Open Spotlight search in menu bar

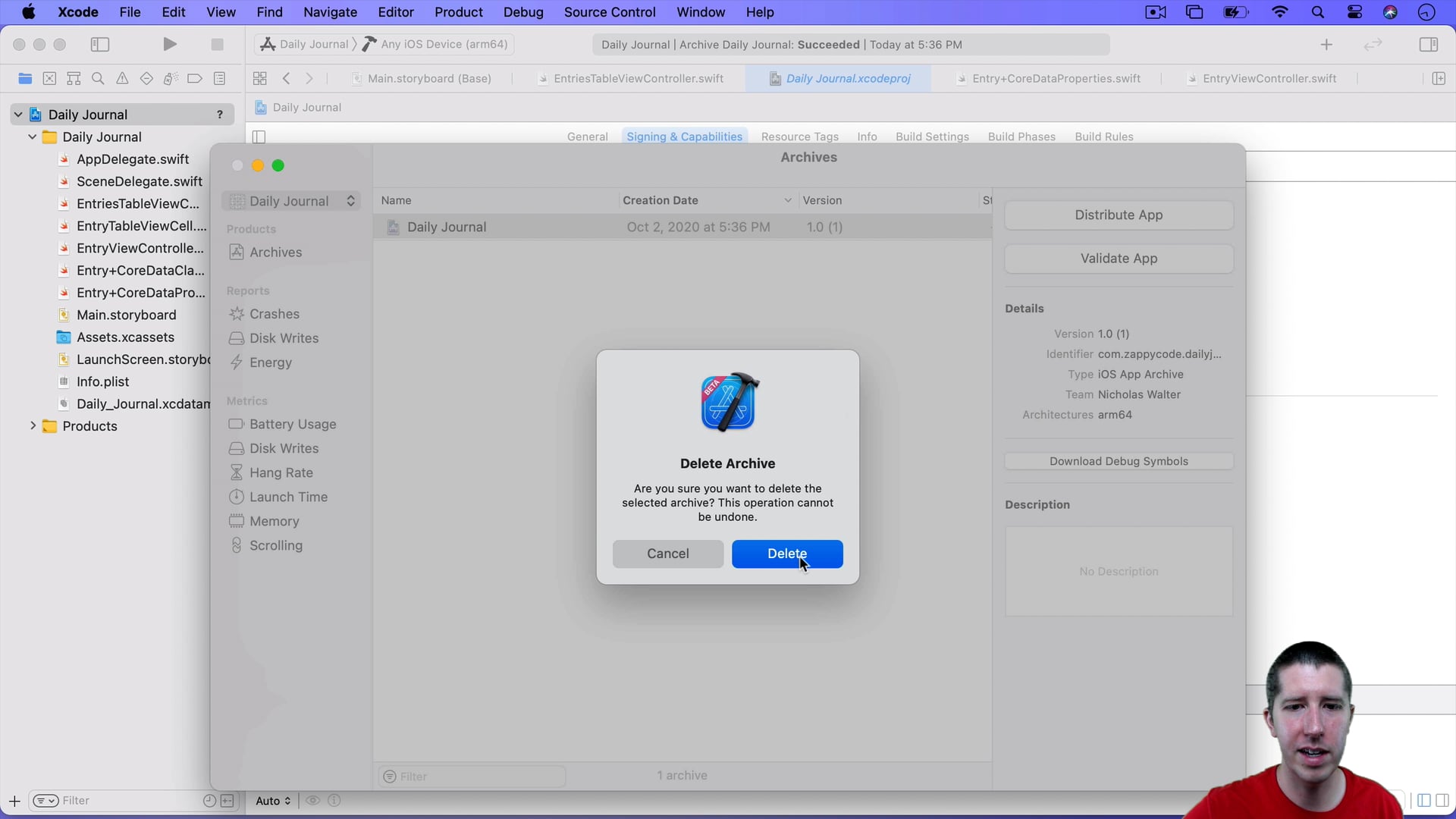click(x=1318, y=12)
